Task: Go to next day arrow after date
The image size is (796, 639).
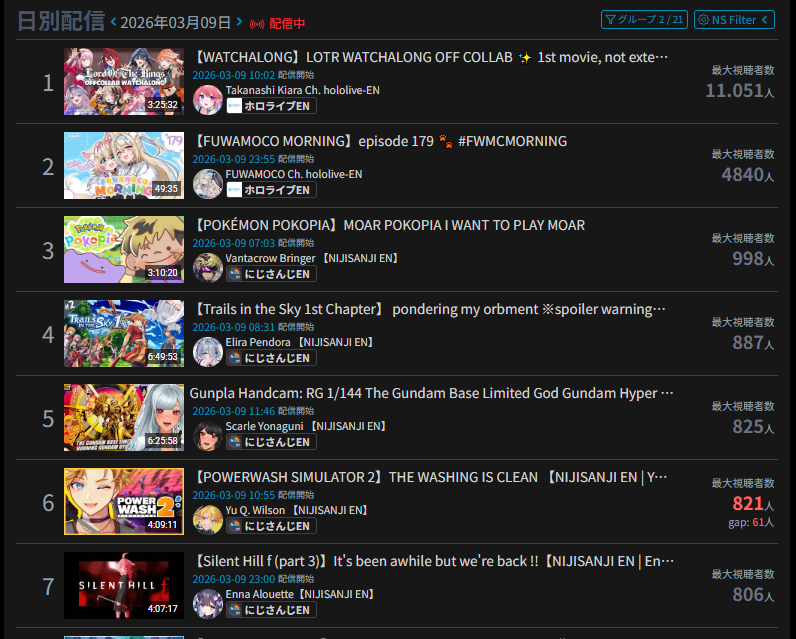Action: click(239, 22)
